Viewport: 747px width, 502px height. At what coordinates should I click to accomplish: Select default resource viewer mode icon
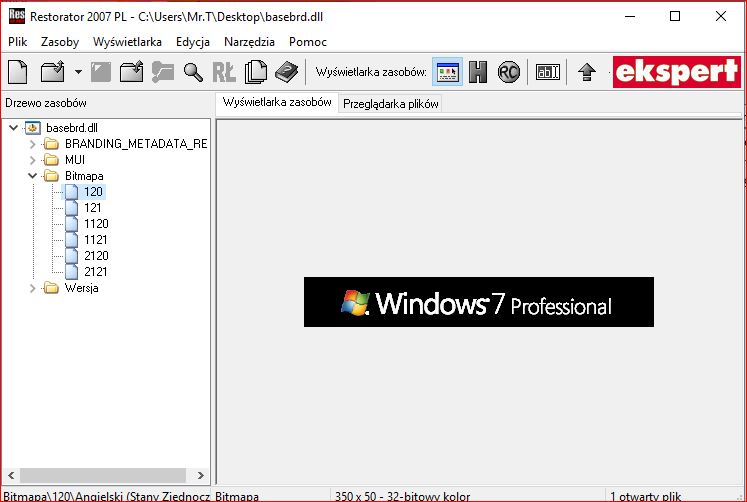[447, 72]
